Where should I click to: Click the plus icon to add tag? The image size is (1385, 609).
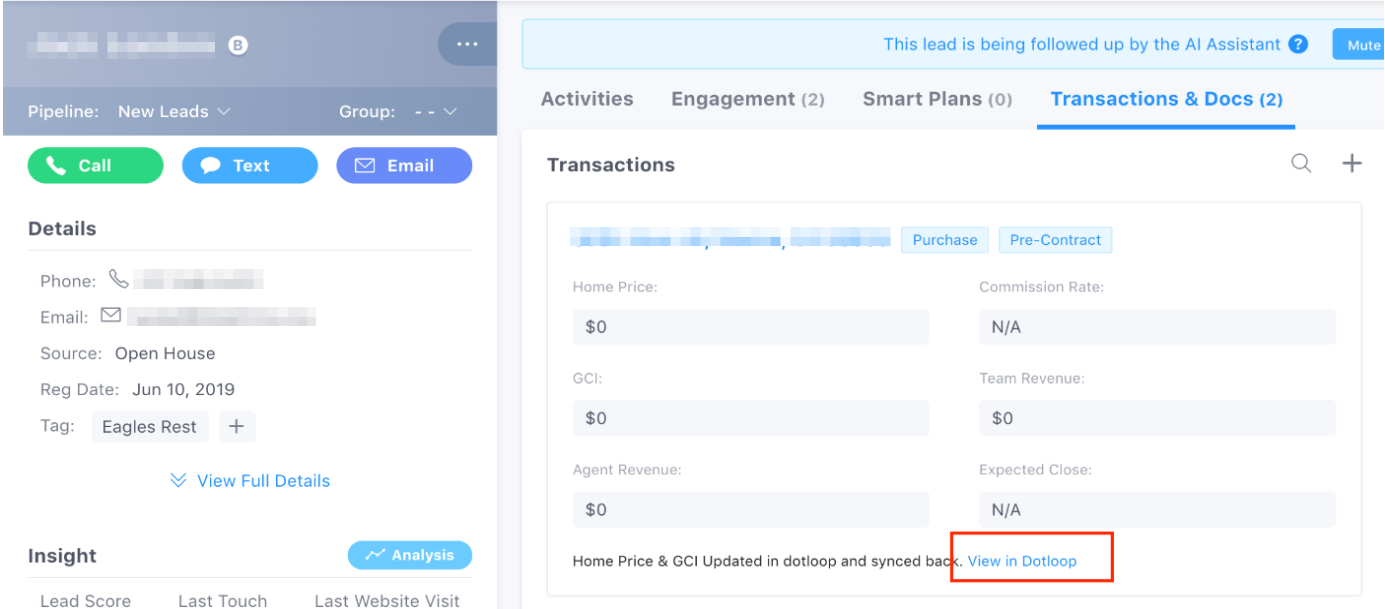click(x=236, y=426)
